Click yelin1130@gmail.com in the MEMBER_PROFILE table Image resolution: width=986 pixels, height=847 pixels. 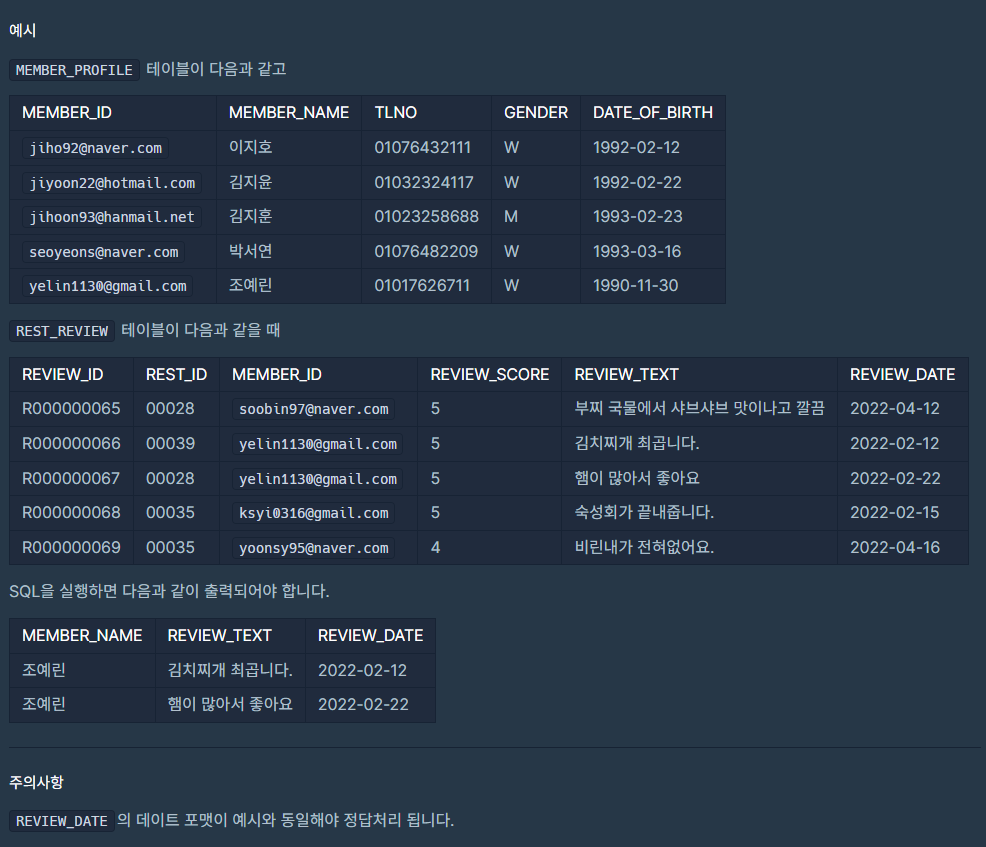click(x=108, y=286)
